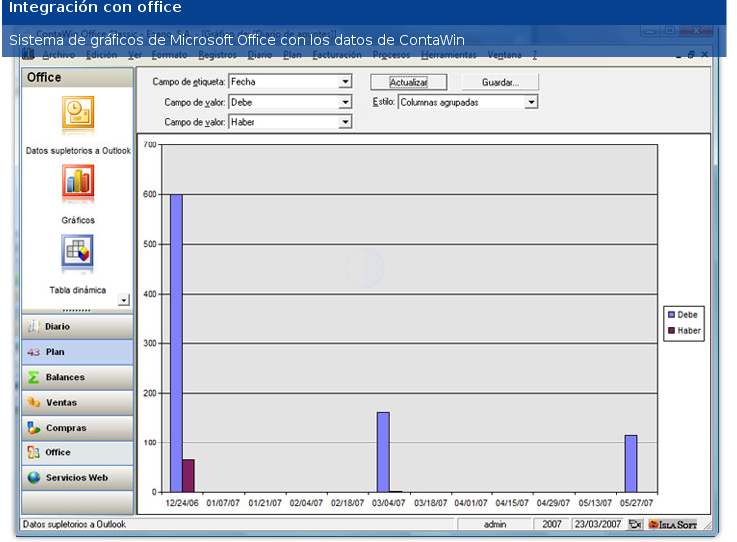Open the Facturación menu
This screenshot has height=542, width=737.
[x=337, y=55]
